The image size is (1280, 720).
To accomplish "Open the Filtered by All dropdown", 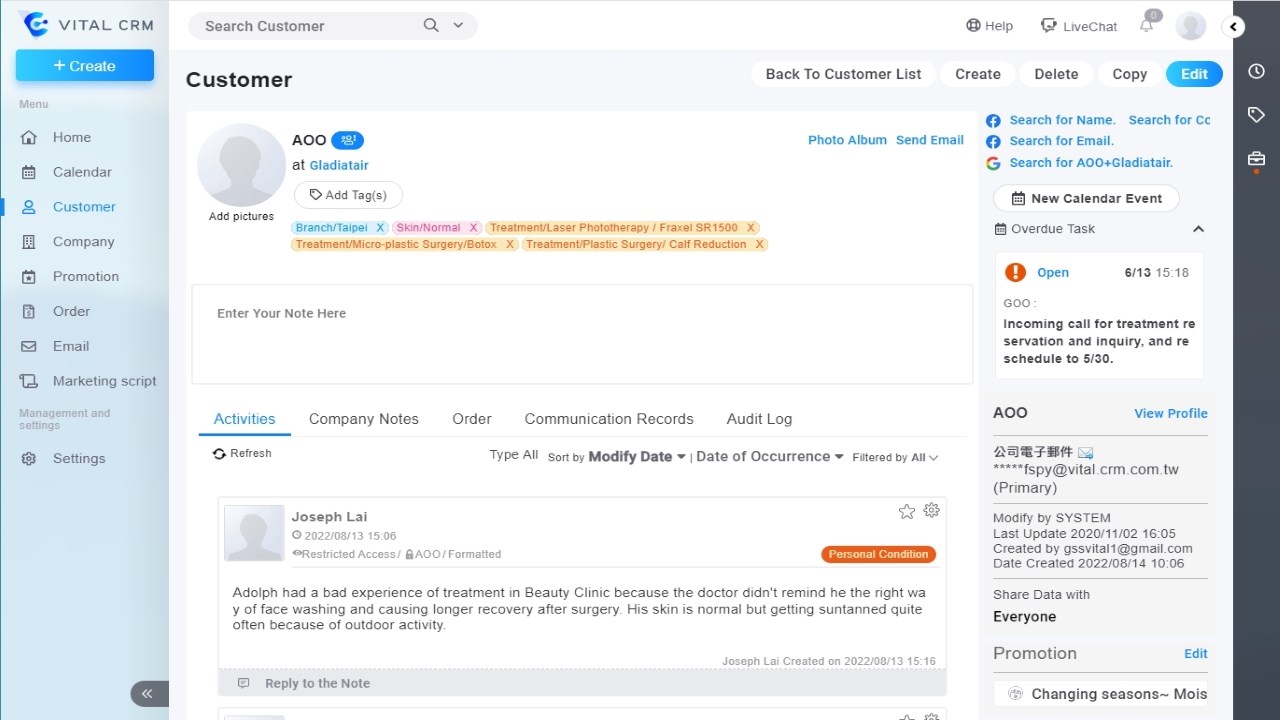I will [x=895, y=458].
